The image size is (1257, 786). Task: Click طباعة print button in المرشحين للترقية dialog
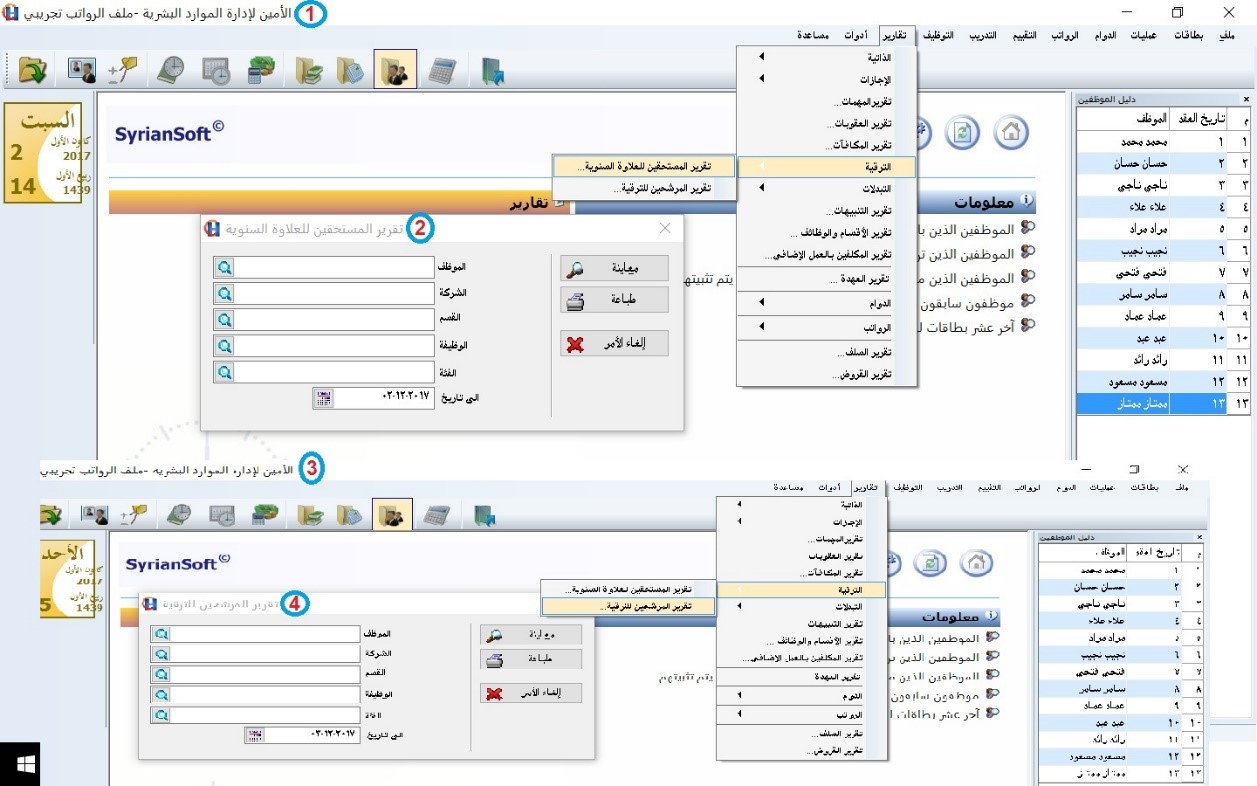(x=531, y=660)
